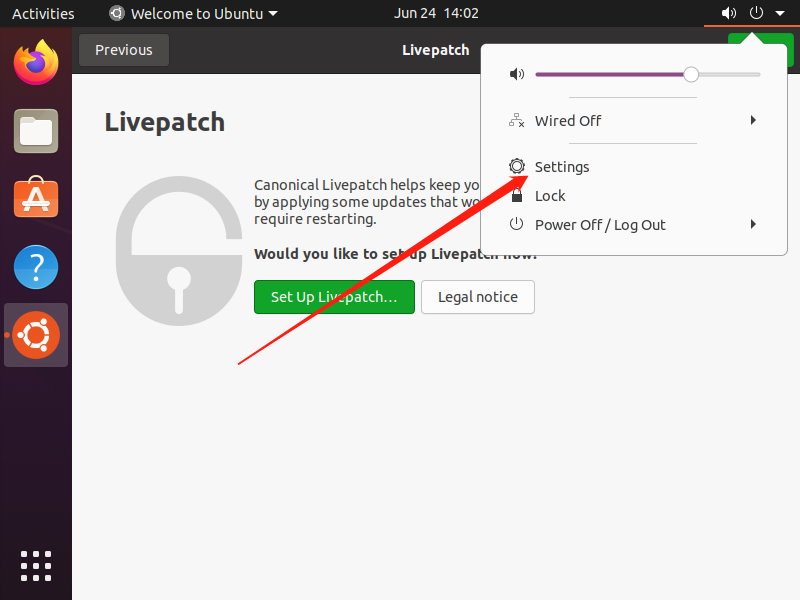
Task: Expand the Power Off / Log Out submenu
Action: point(753,225)
